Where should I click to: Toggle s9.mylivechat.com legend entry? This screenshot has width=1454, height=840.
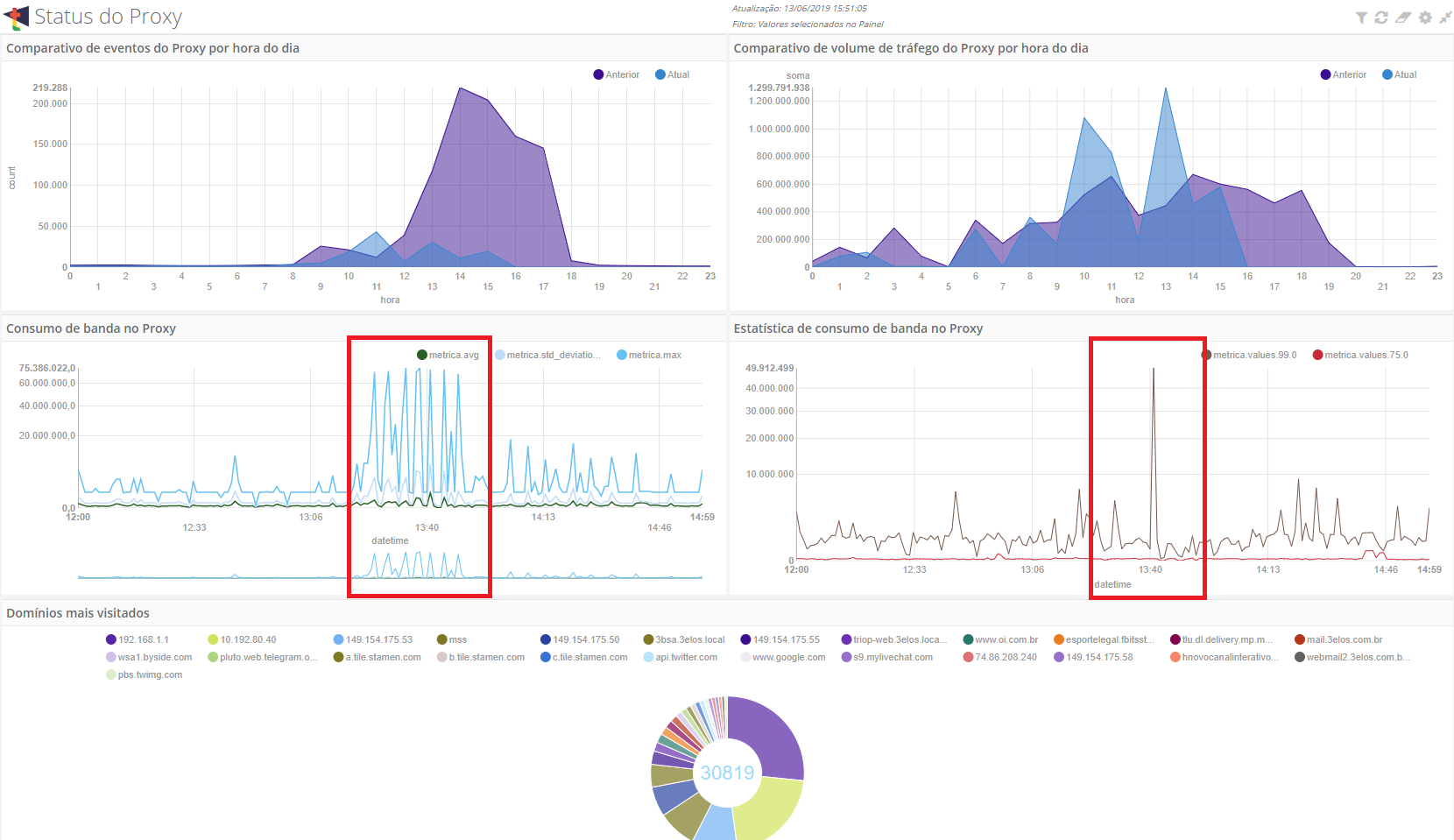(887, 657)
